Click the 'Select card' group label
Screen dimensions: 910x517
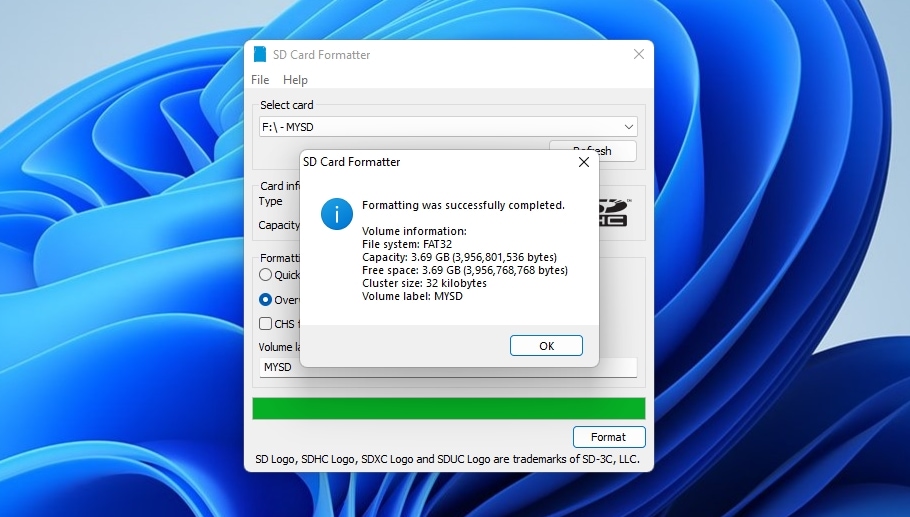pyautogui.click(x=287, y=105)
